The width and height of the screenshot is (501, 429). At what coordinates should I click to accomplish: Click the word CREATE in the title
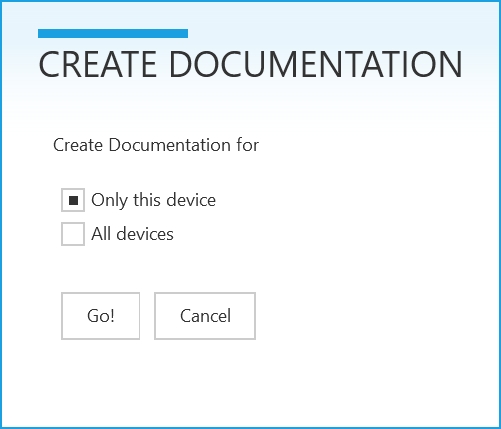(x=97, y=64)
